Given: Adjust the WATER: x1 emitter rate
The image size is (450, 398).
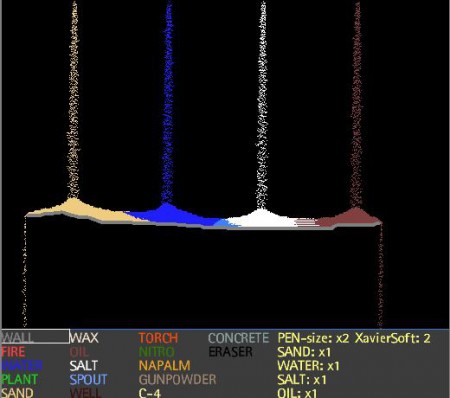Looking at the screenshot, I should click(x=308, y=366).
